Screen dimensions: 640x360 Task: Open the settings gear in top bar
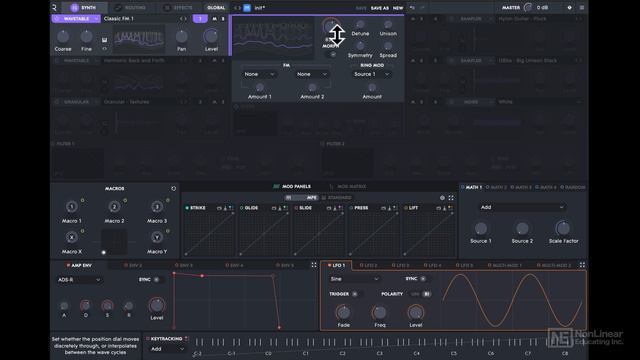[x=569, y=7]
